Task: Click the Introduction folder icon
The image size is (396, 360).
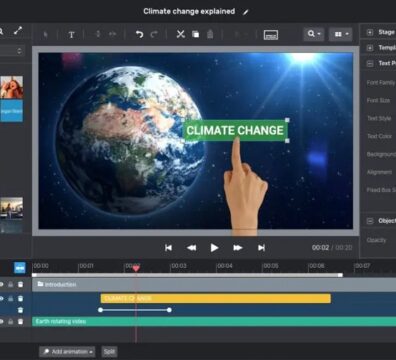Action: (x=40, y=284)
